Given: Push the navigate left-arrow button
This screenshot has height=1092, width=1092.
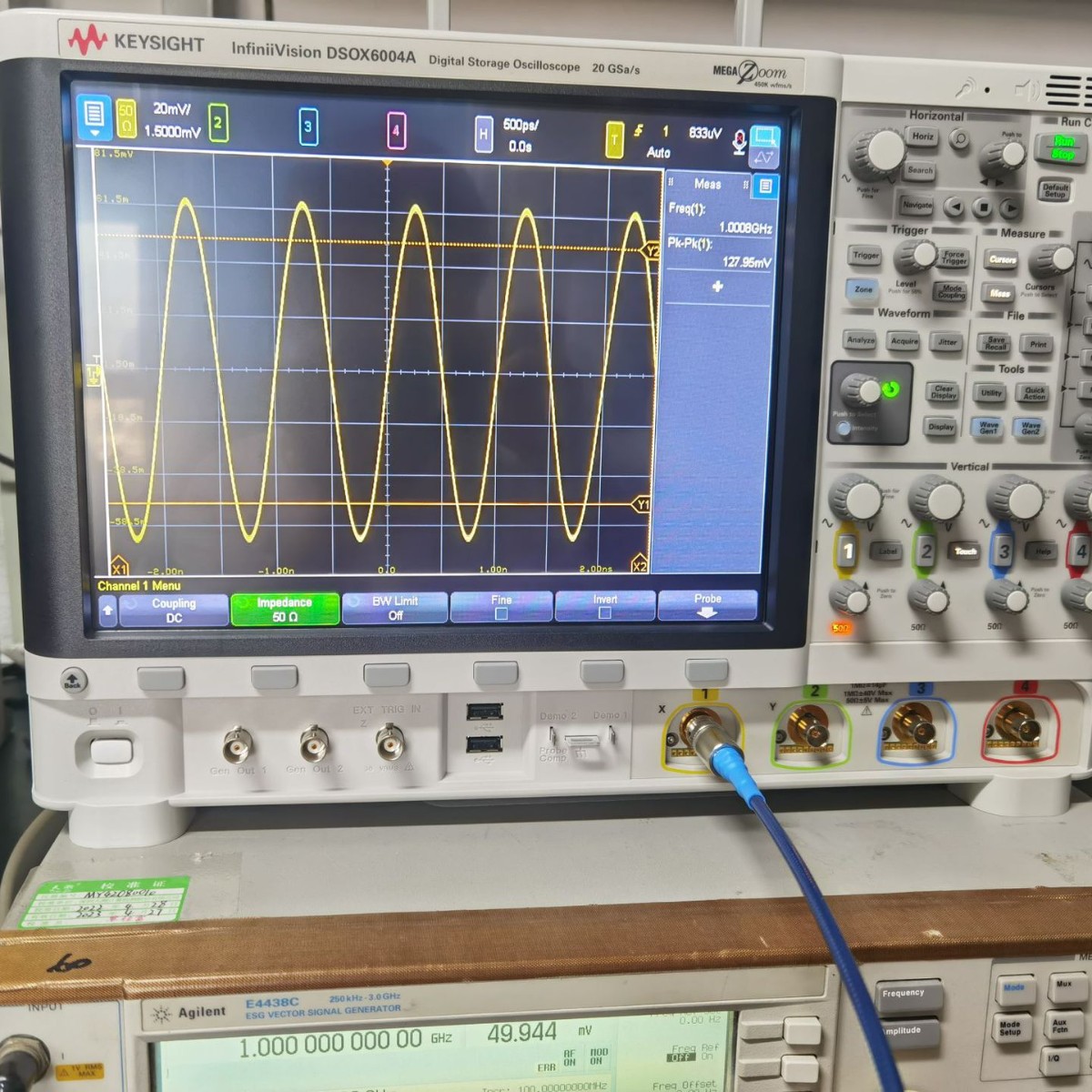Looking at the screenshot, I should (953, 207).
